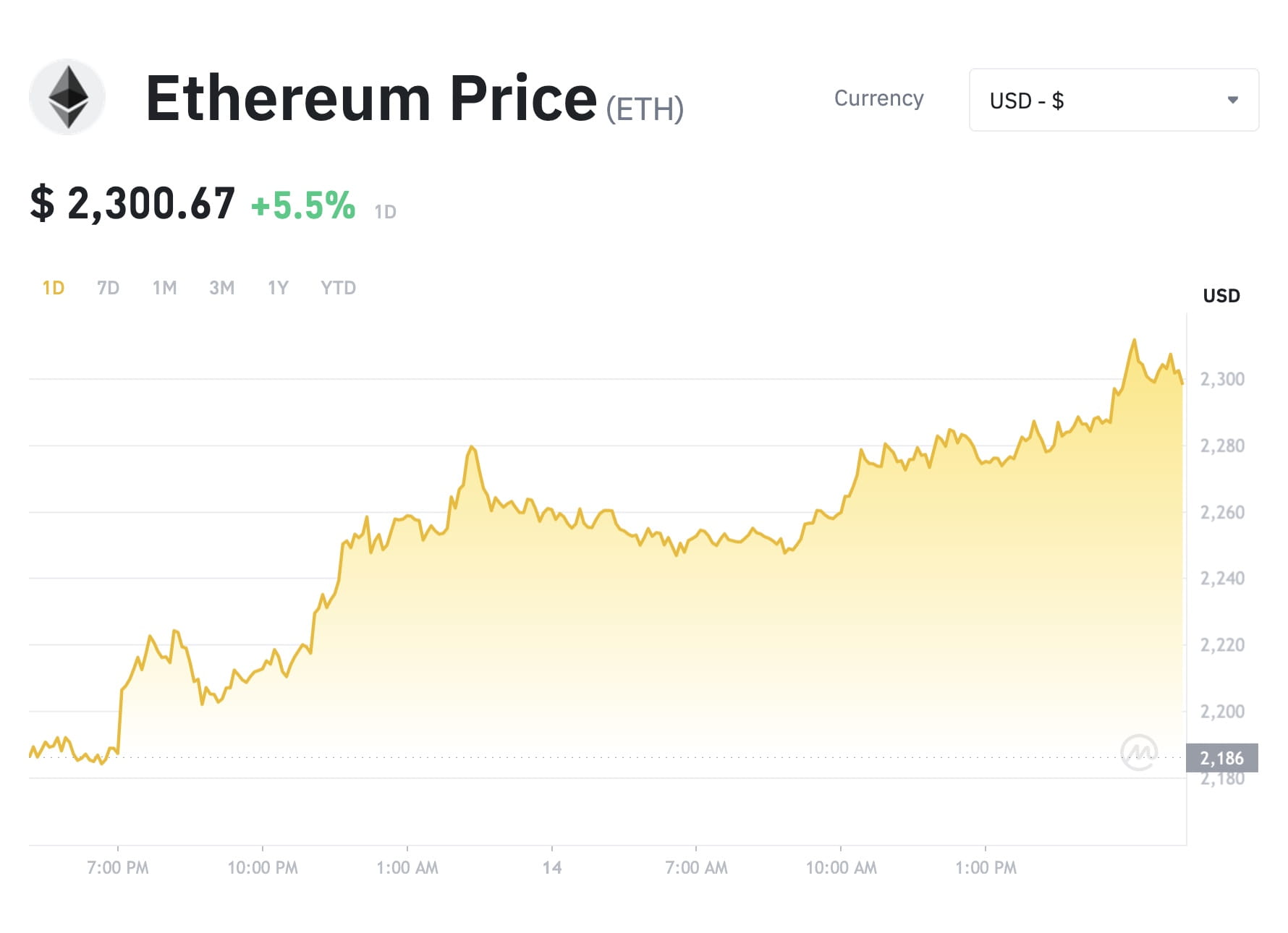Click the gray 2,186 current price marker

1224,758
